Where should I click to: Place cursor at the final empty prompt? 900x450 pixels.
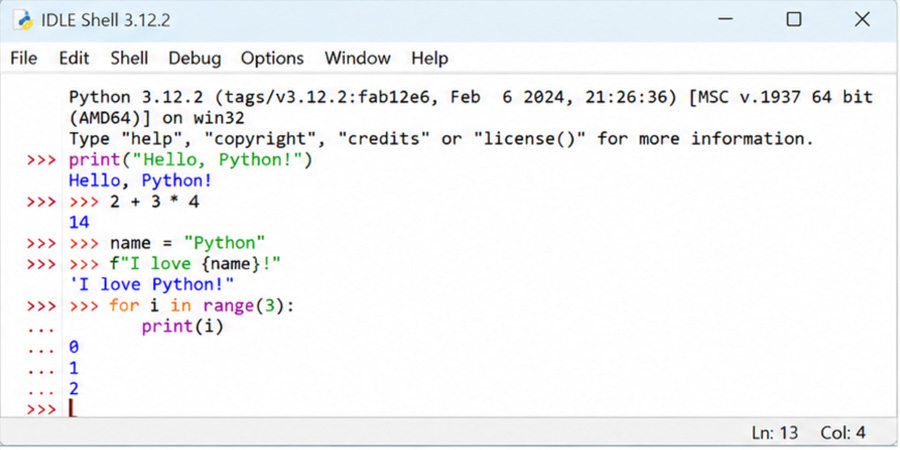coord(72,409)
